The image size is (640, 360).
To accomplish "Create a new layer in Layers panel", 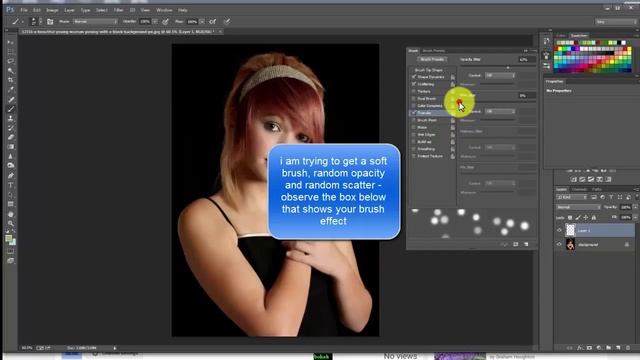I will [618, 348].
